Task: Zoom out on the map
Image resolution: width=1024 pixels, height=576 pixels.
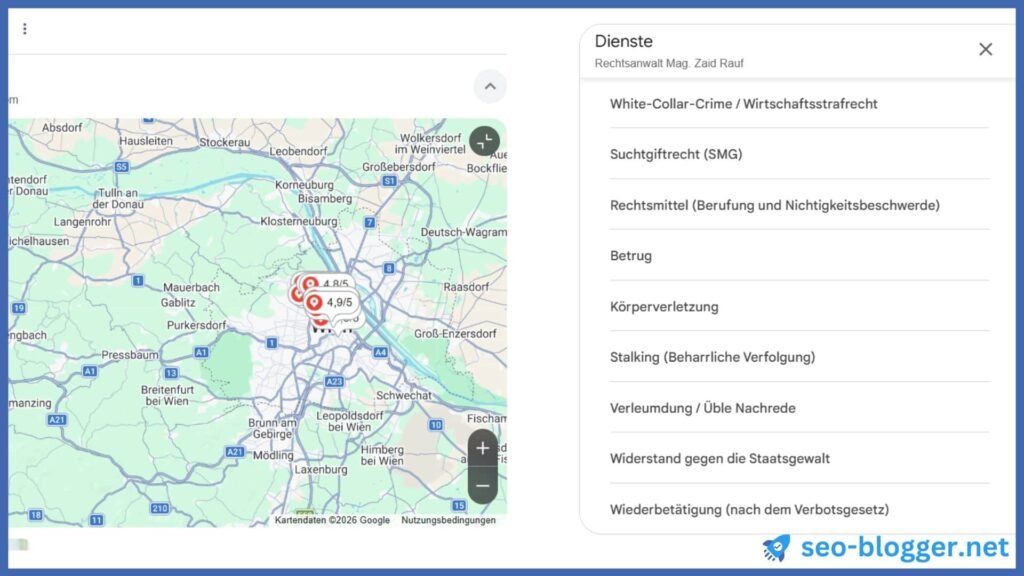Action: pos(483,486)
